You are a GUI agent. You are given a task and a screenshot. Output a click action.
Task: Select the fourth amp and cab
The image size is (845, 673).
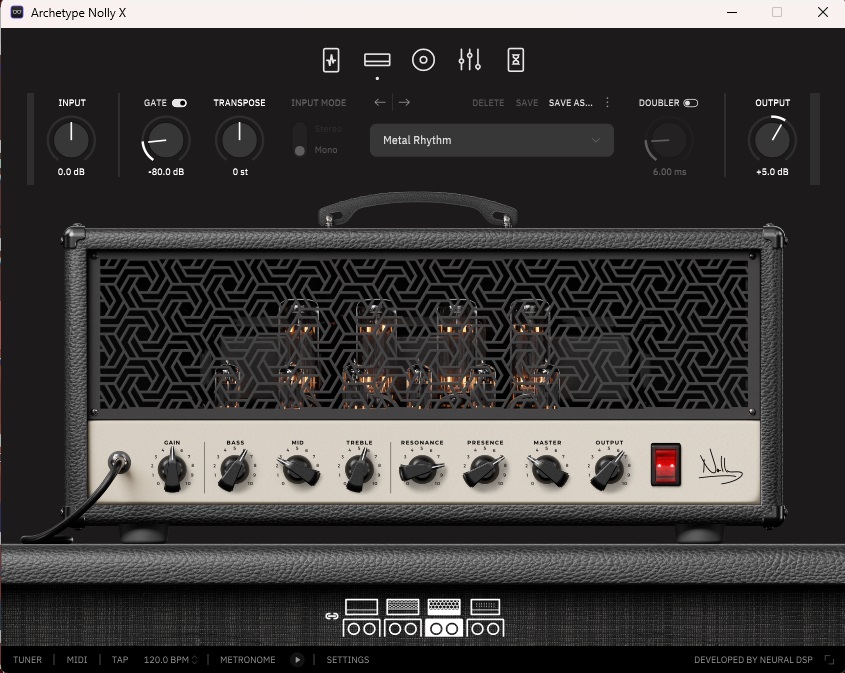(x=486, y=618)
